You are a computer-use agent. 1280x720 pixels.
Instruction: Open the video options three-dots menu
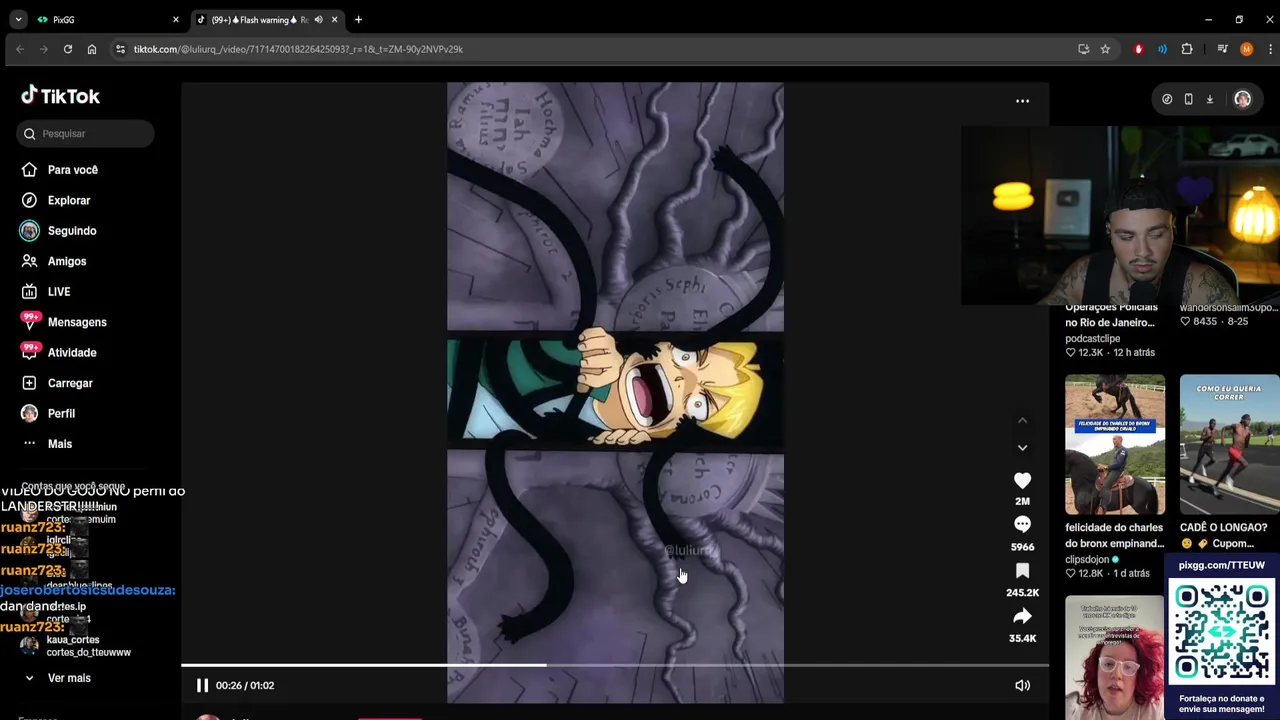[x=1022, y=101]
